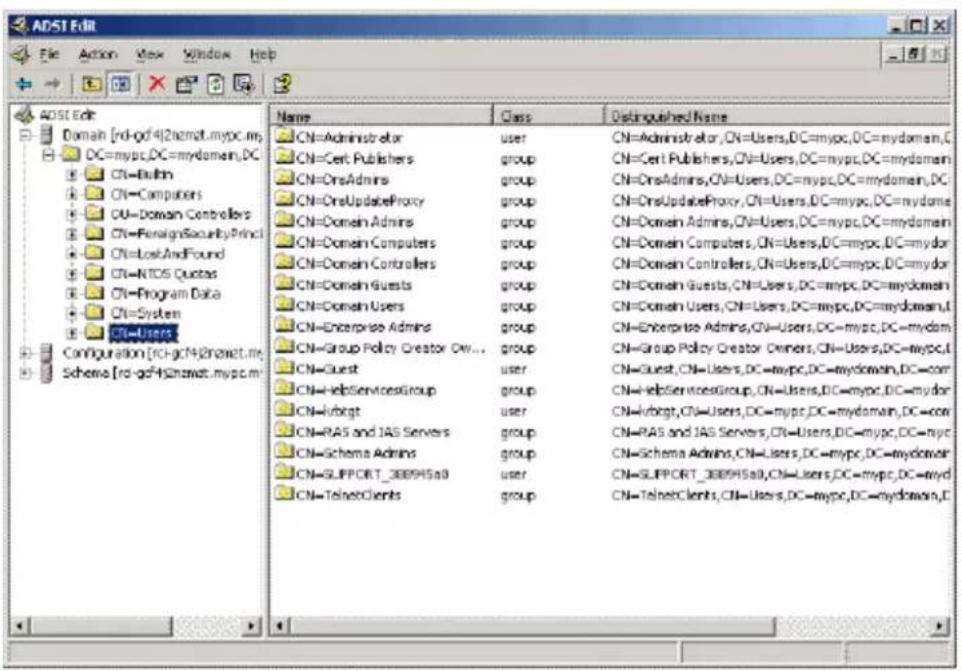Screen dimensions: 962x671
Task: Click the Up one level toolbar icon
Action: [x=91, y=83]
